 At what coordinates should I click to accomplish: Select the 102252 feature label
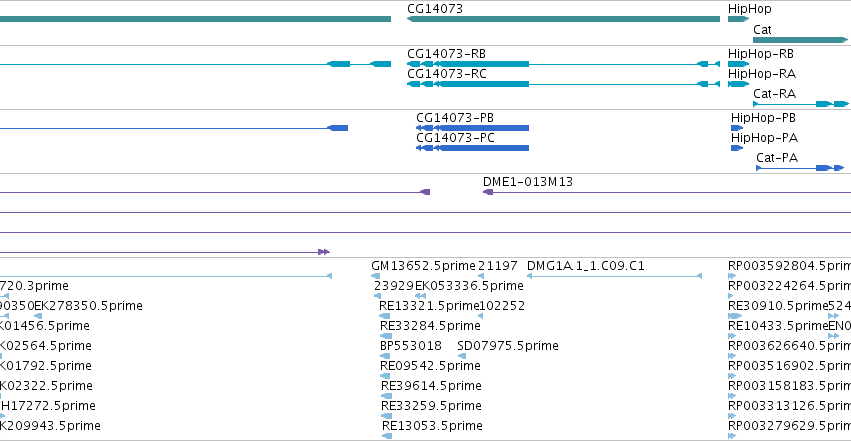(x=502, y=306)
